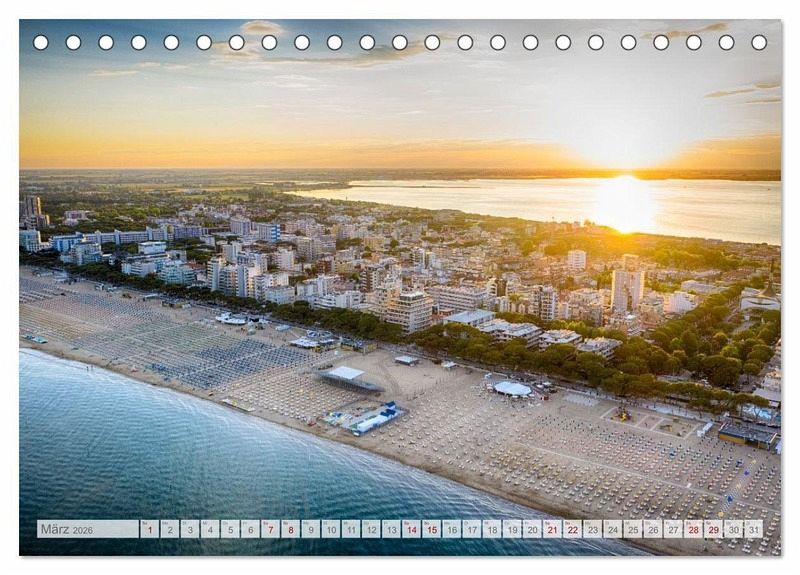This screenshot has width=800, height=575.
Task: Select the red-numbered day 15
Action: [431, 529]
